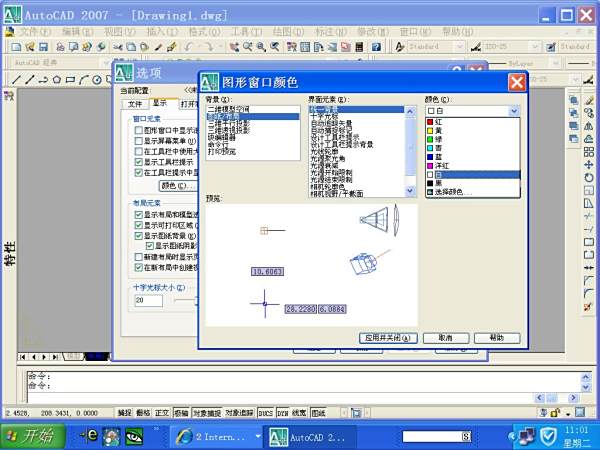The height and width of the screenshot is (450, 600).
Task: Click the 十字光标大小 value input field
Action: click(x=148, y=300)
